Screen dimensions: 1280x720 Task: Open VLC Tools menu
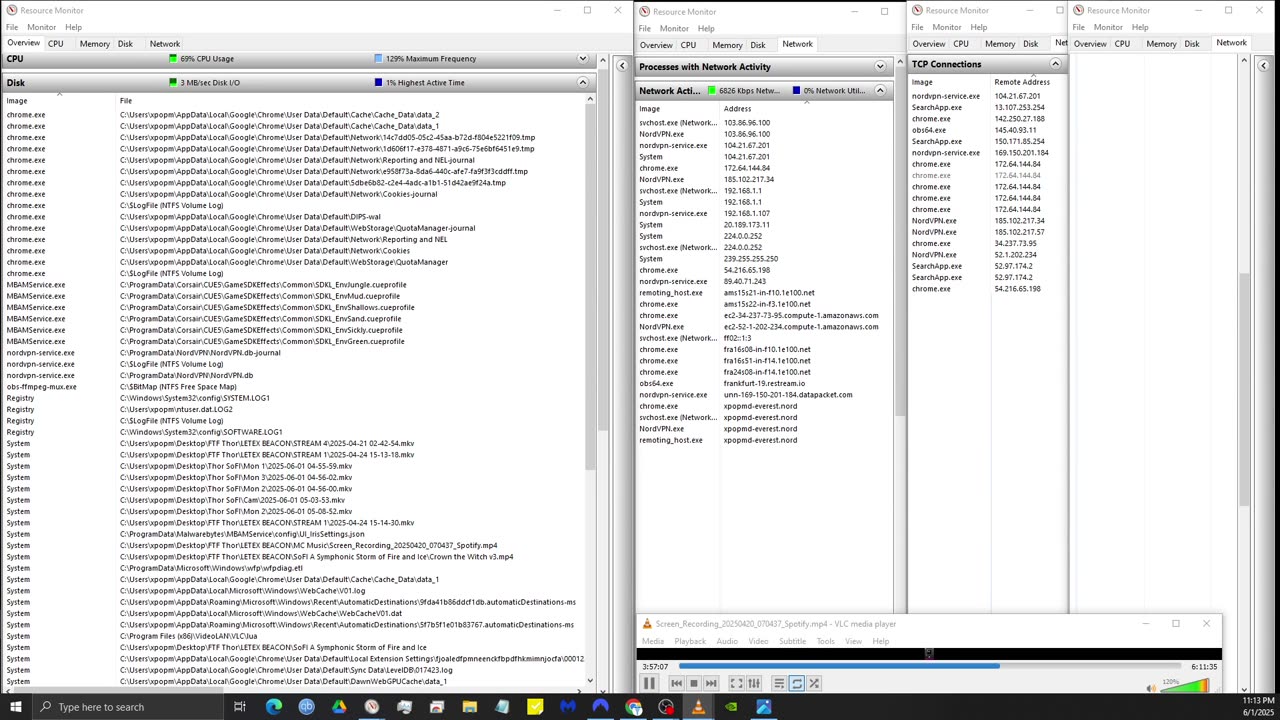(825, 641)
